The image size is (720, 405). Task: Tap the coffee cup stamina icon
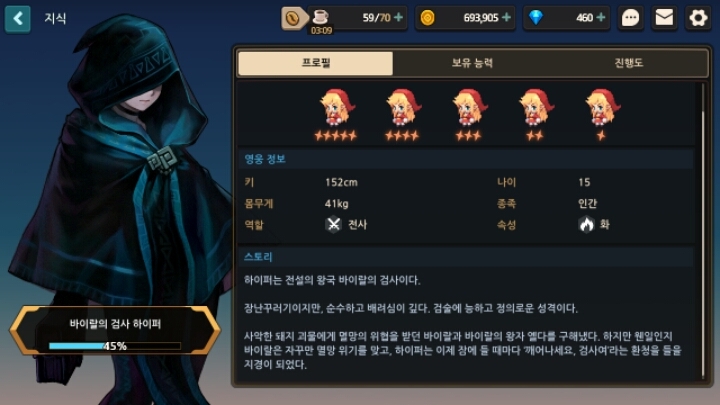320,17
